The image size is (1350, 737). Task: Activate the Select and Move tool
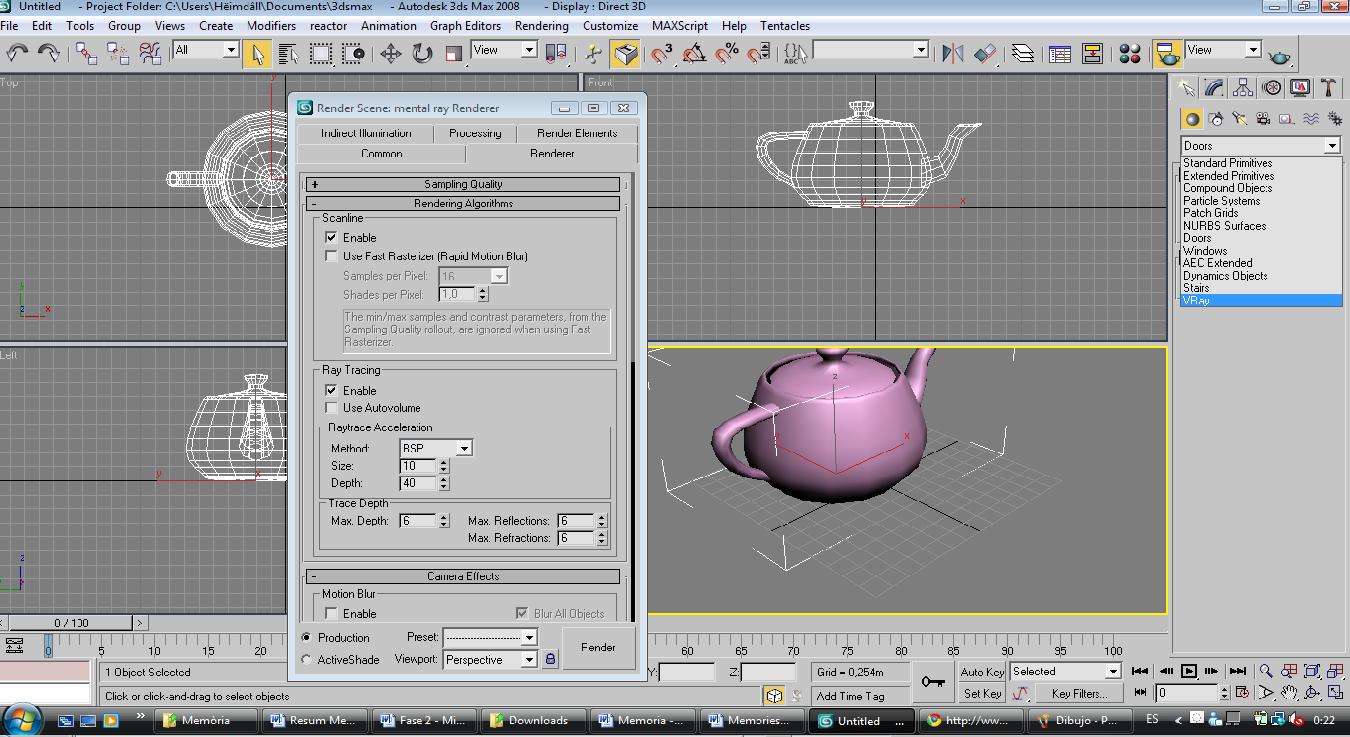pos(390,53)
